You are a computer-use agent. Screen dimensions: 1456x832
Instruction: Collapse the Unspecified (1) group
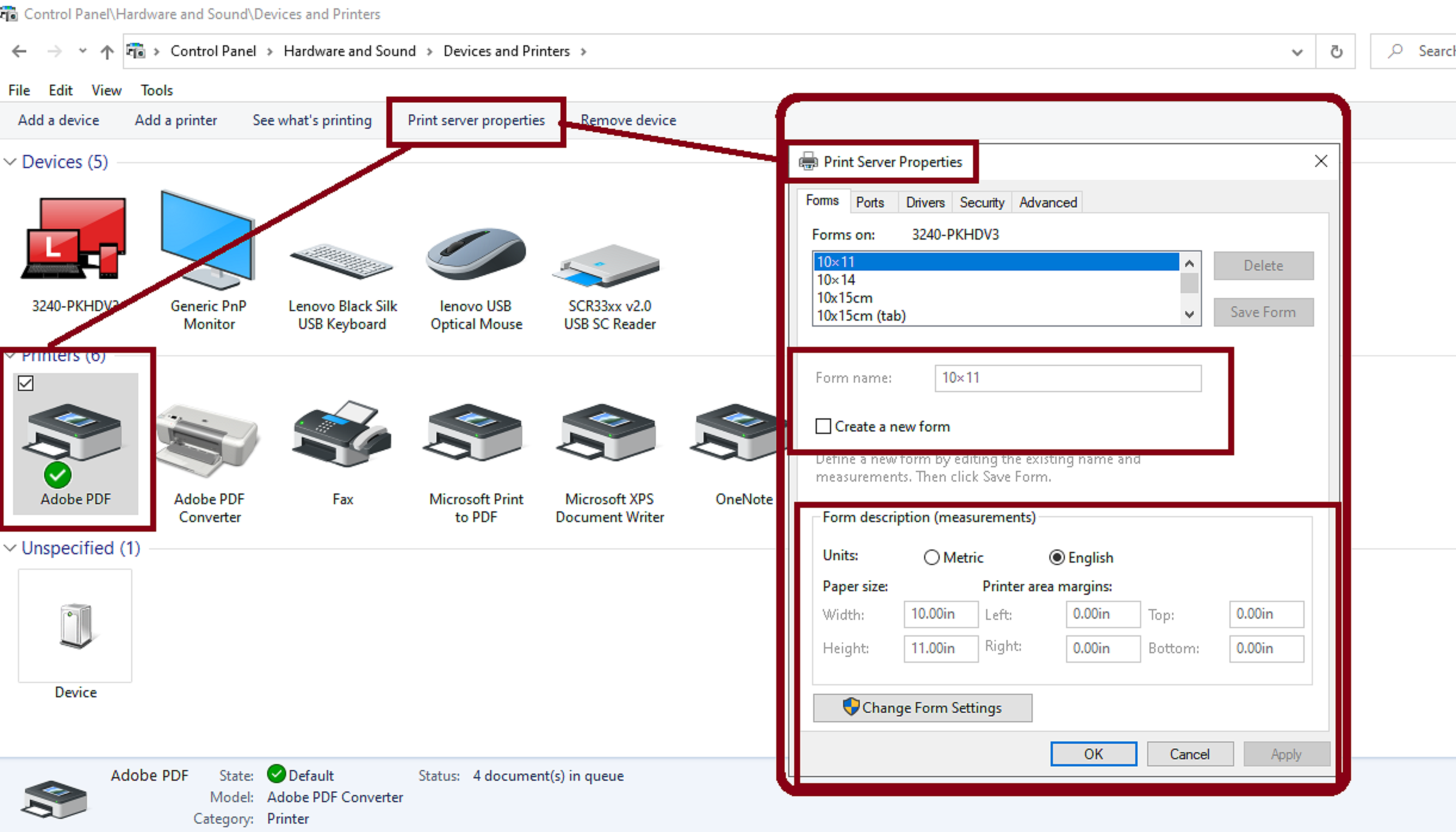point(10,549)
